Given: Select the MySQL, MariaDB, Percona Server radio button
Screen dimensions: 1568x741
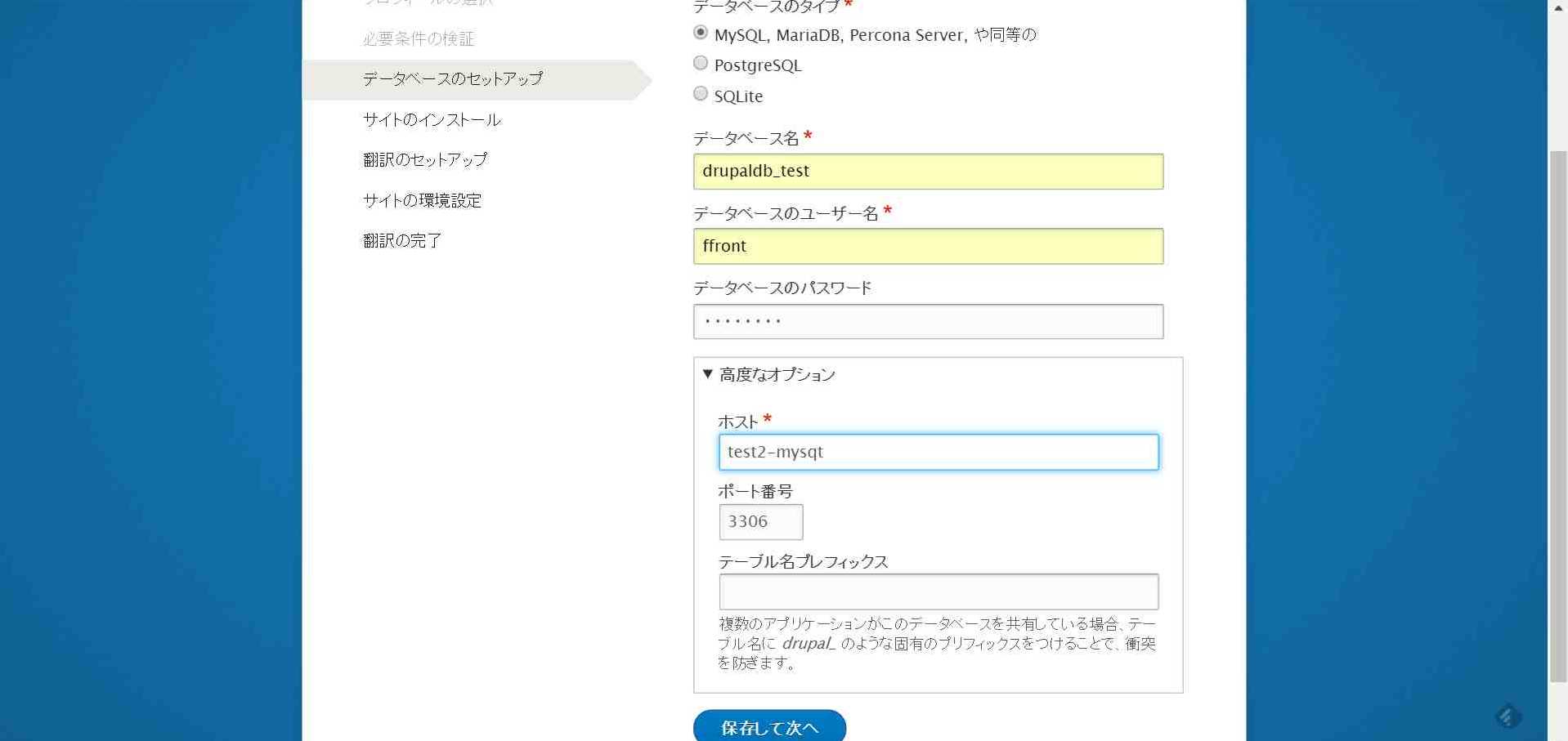Looking at the screenshot, I should pos(701,33).
